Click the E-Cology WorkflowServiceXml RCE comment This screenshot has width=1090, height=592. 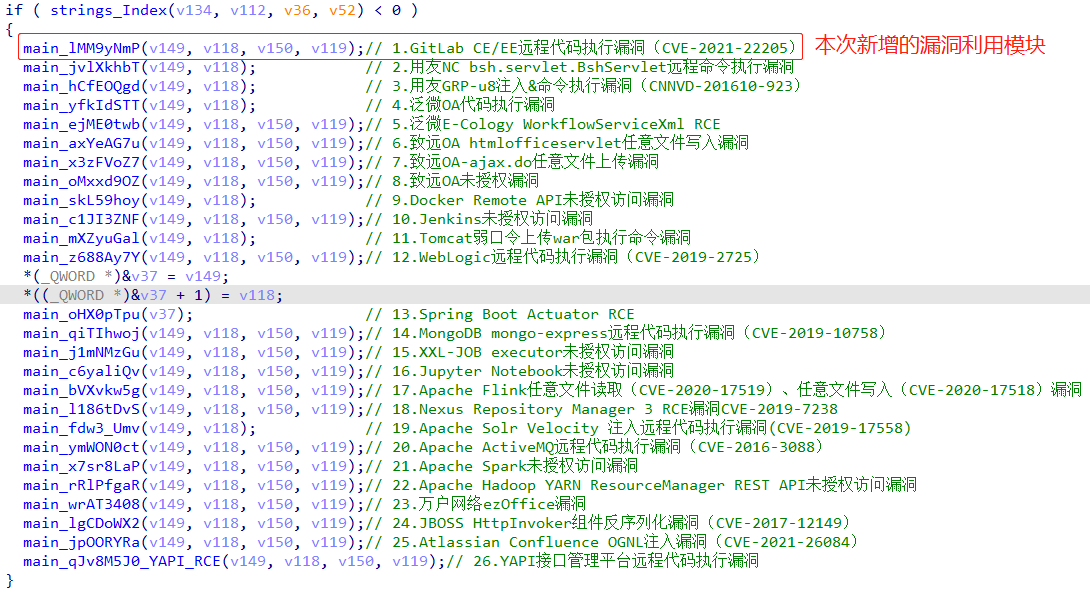[x=544, y=124]
